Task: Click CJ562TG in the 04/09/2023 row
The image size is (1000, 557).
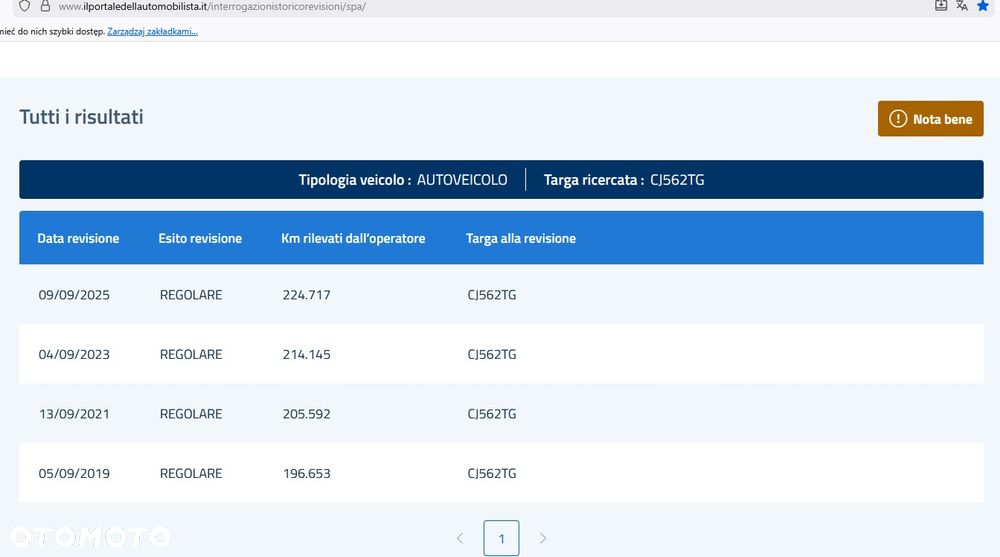Action: coord(492,354)
